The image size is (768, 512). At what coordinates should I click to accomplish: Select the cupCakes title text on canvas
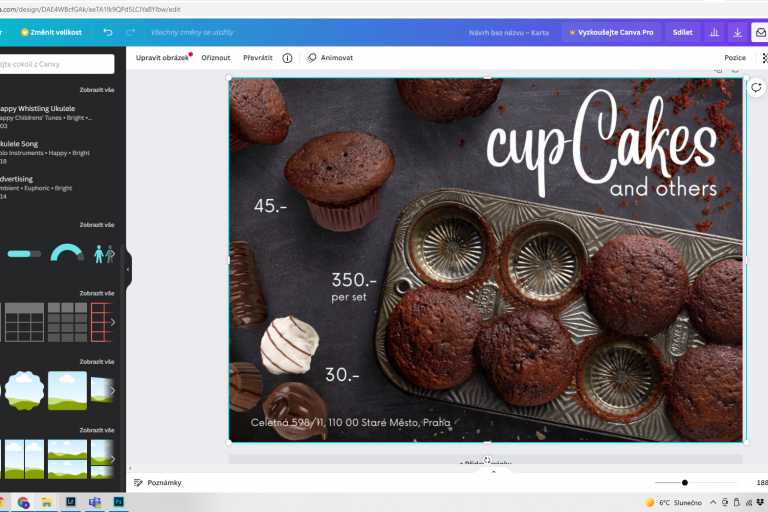(x=601, y=142)
